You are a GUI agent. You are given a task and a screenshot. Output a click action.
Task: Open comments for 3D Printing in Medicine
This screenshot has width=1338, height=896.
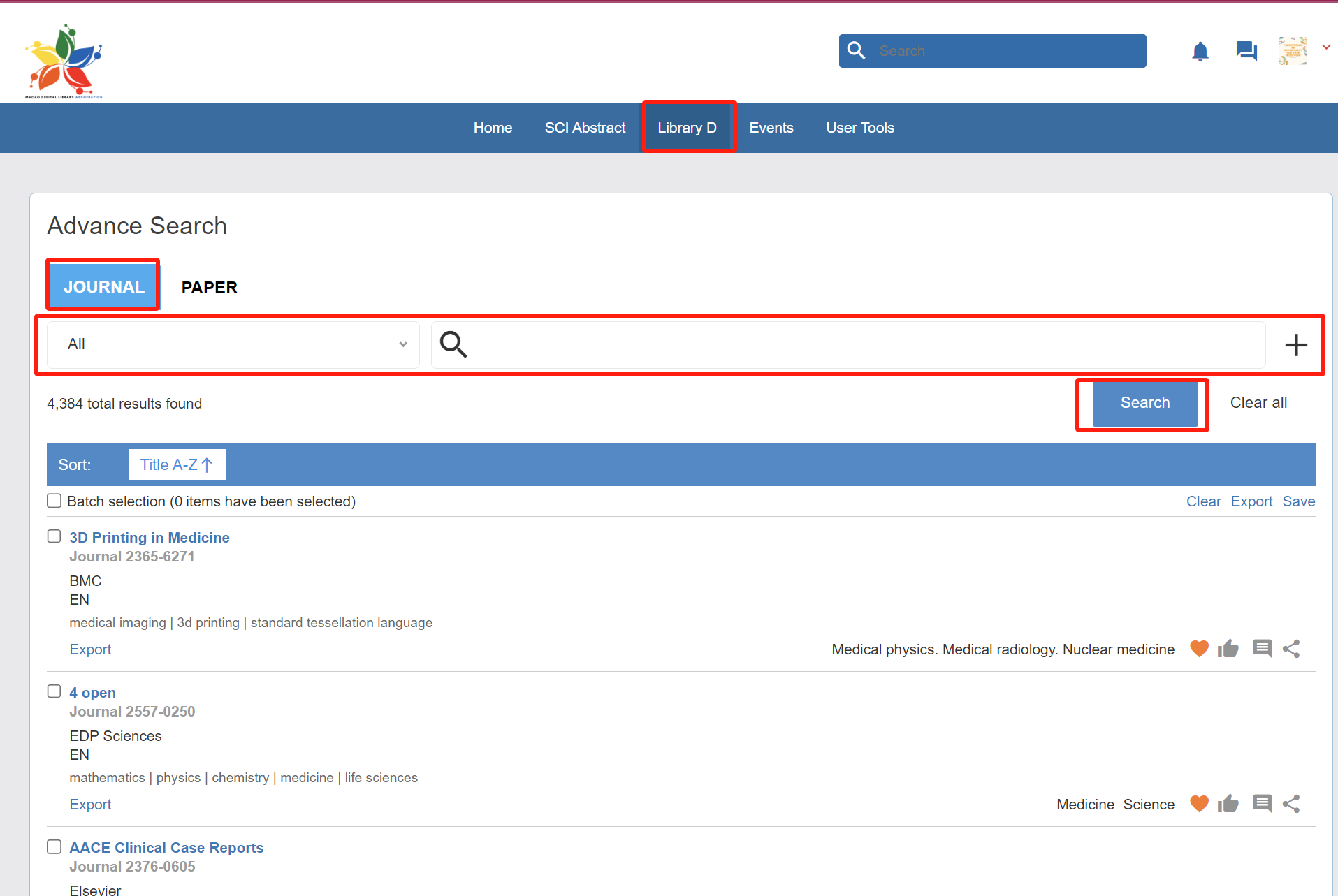[1262, 649]
